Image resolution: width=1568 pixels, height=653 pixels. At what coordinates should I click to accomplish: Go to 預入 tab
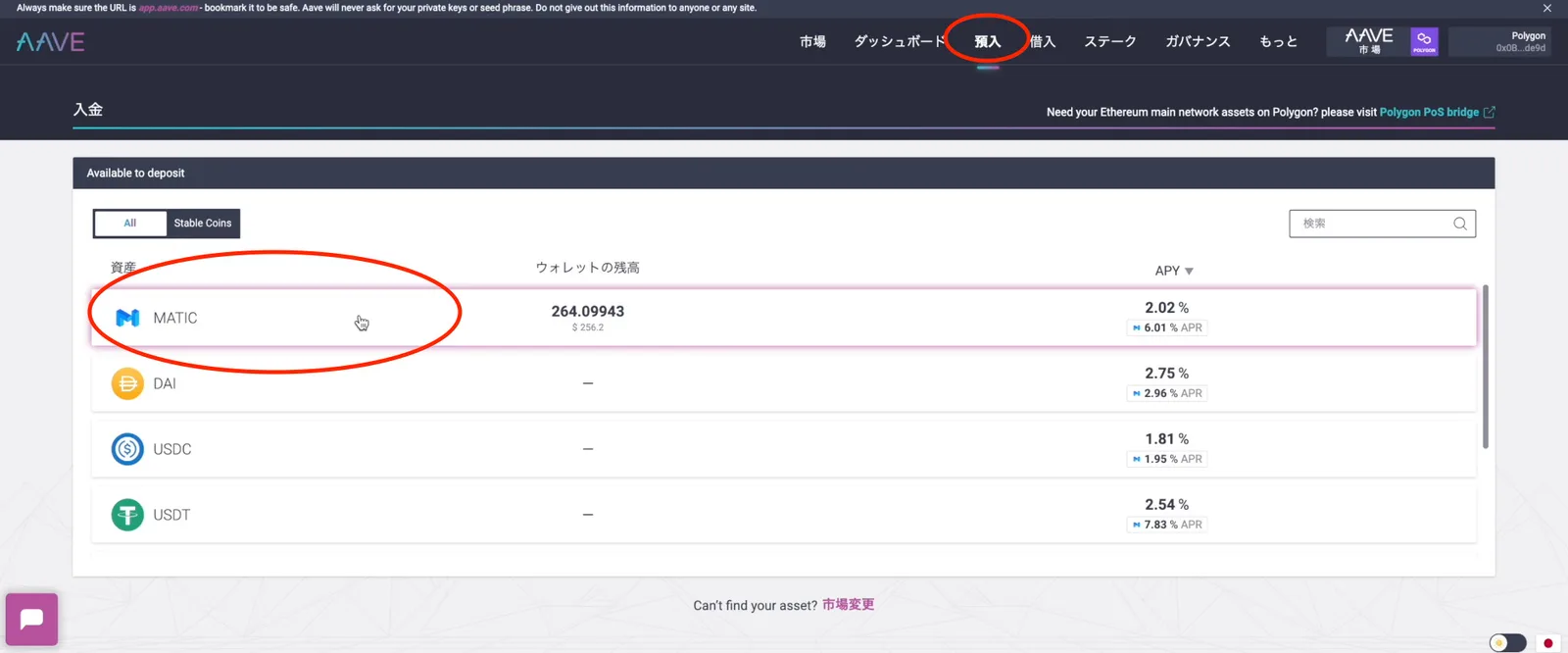(988, 41)
